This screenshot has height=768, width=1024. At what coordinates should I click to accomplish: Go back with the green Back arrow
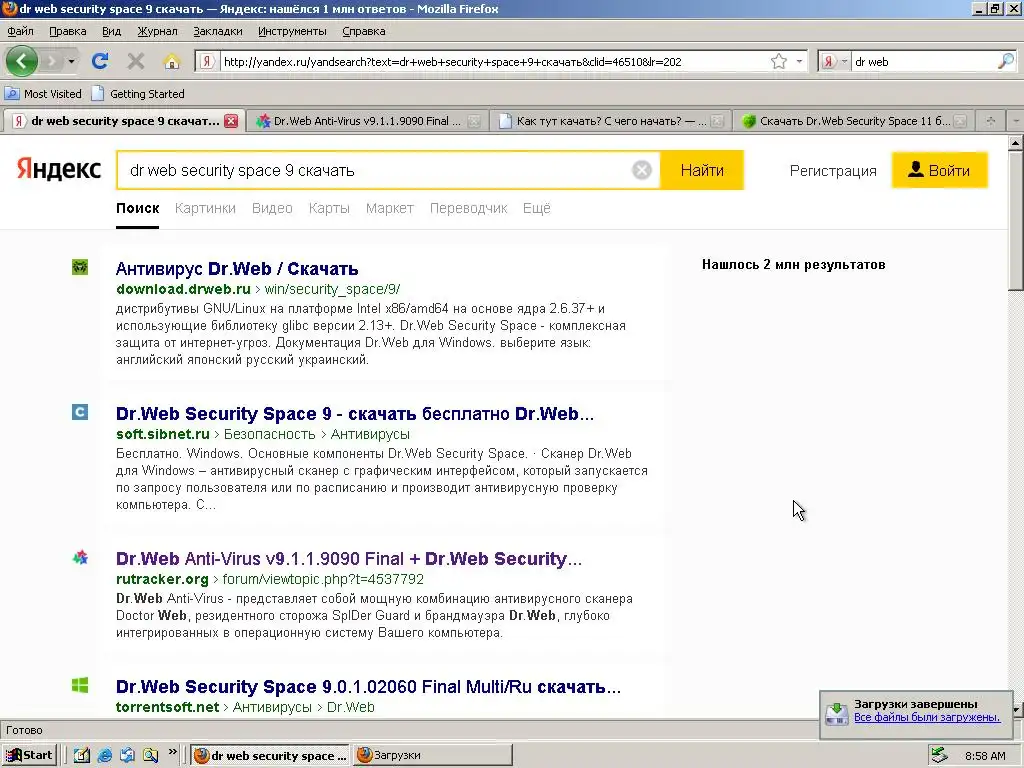[22, 61]
